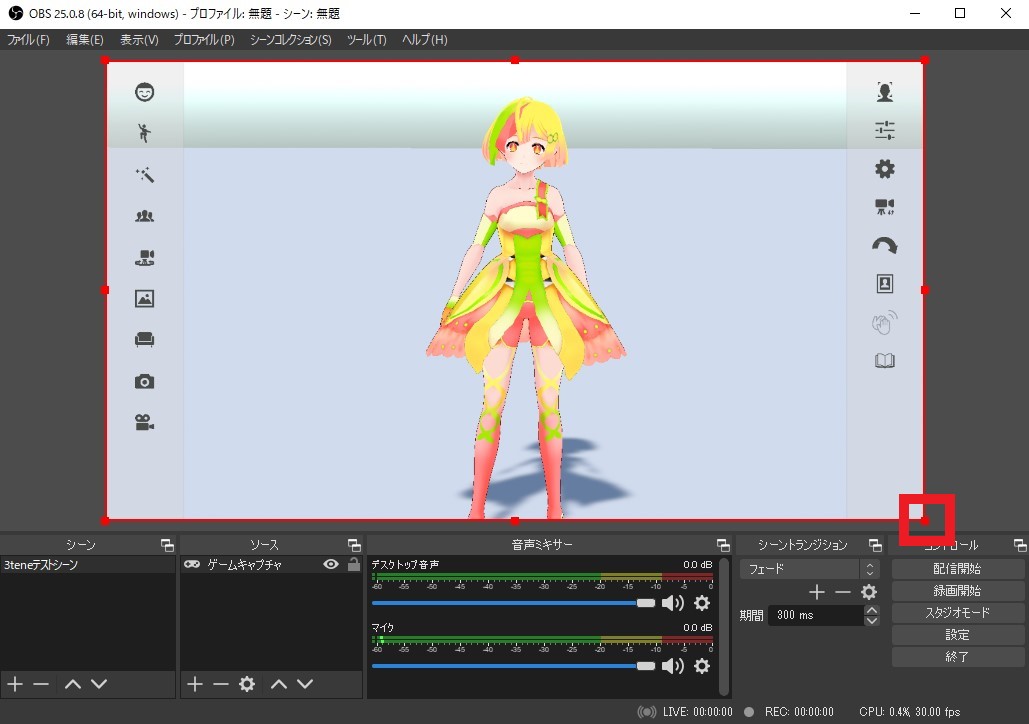Undock the ソース panel with popout icon
Viewport: 1029px width, 724px height.
pos(354,545)
